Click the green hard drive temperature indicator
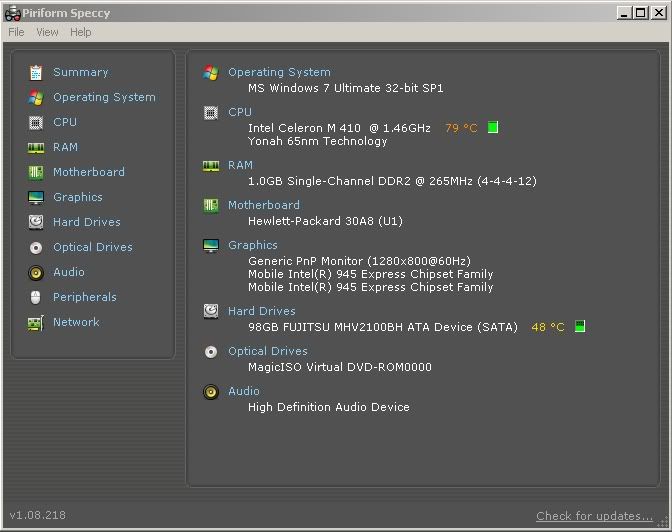672x532 pixels. point(580,326)
